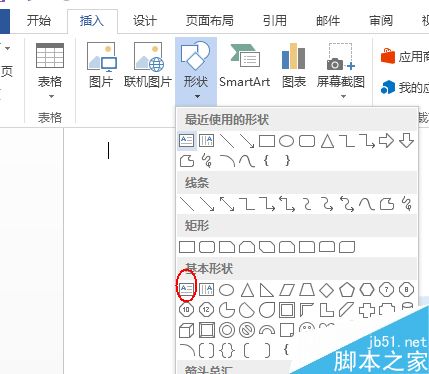Viewport: 429px width, 374px height.
Task: Choose rectangle in recently used shapes
Action: [267, 141]
